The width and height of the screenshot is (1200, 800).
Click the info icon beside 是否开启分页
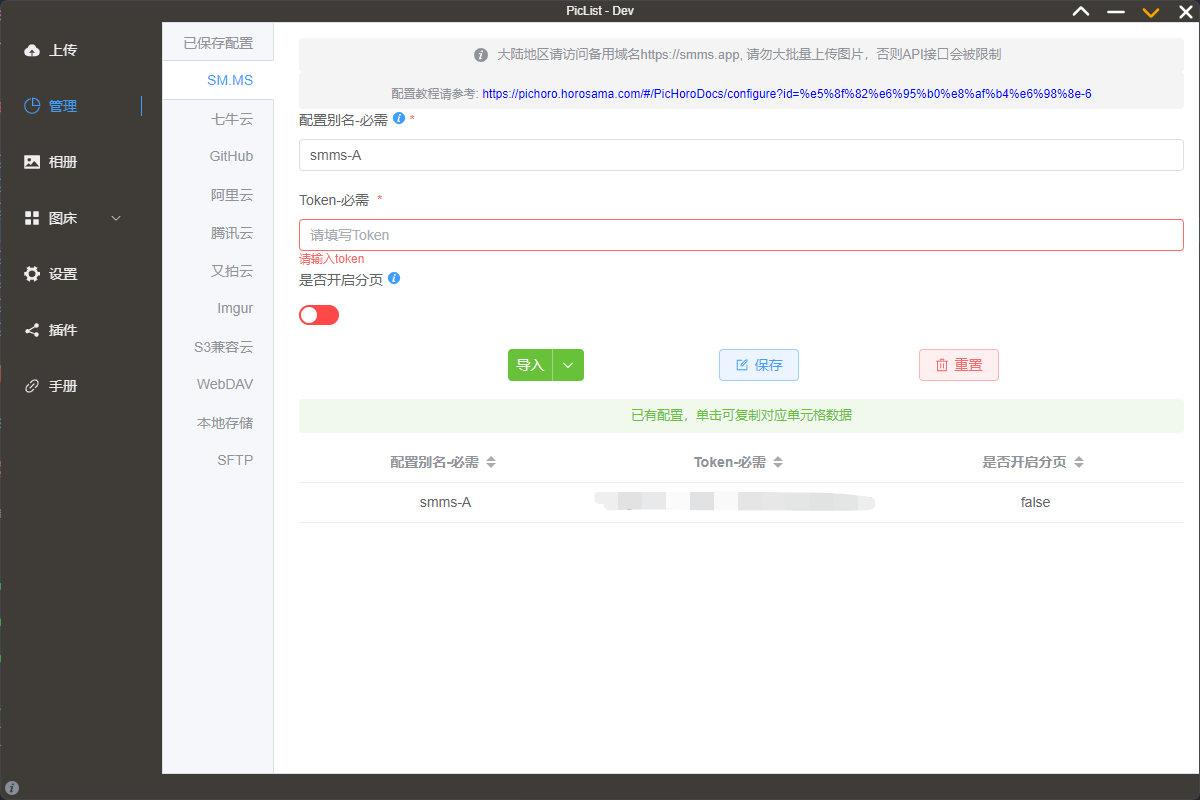pos(393,278)
